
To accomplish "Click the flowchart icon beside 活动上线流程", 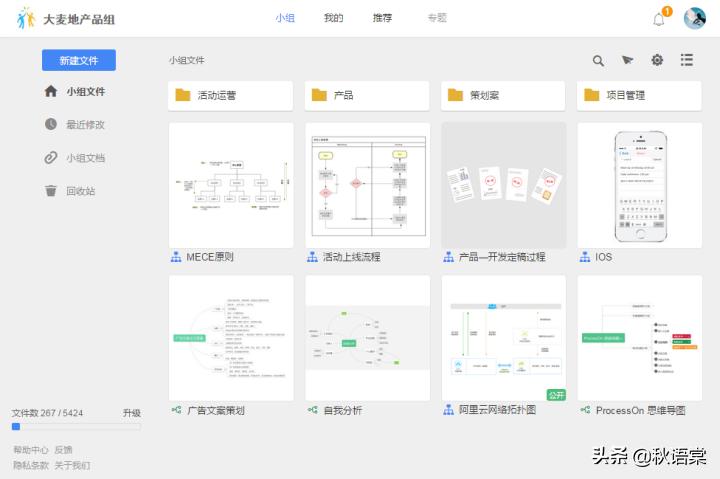I will pos(312,257).
